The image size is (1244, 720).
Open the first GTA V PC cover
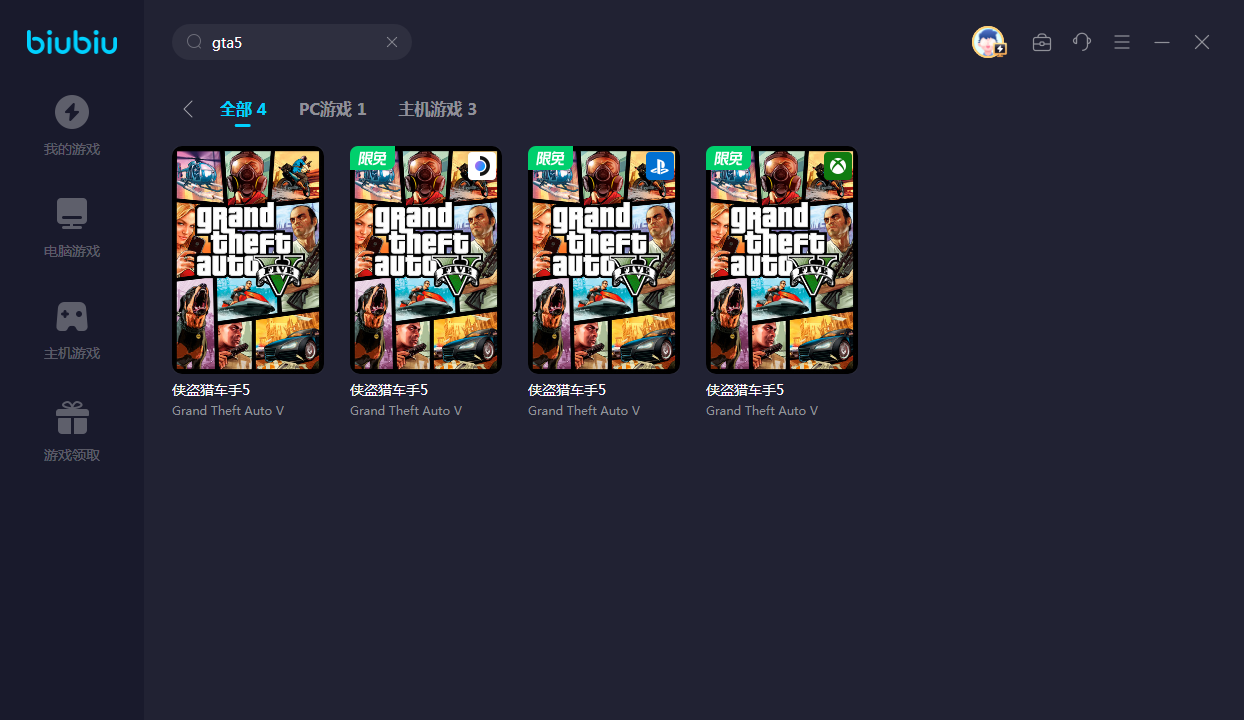248,260
